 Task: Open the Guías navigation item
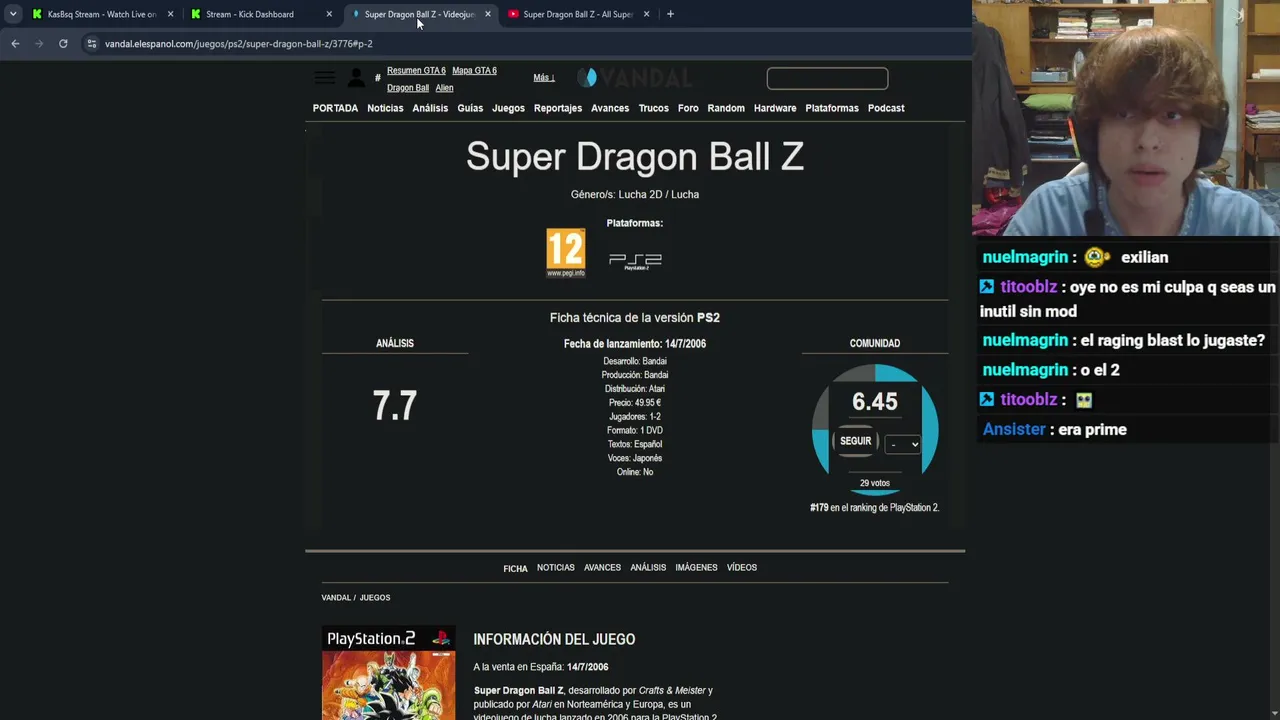470,108
